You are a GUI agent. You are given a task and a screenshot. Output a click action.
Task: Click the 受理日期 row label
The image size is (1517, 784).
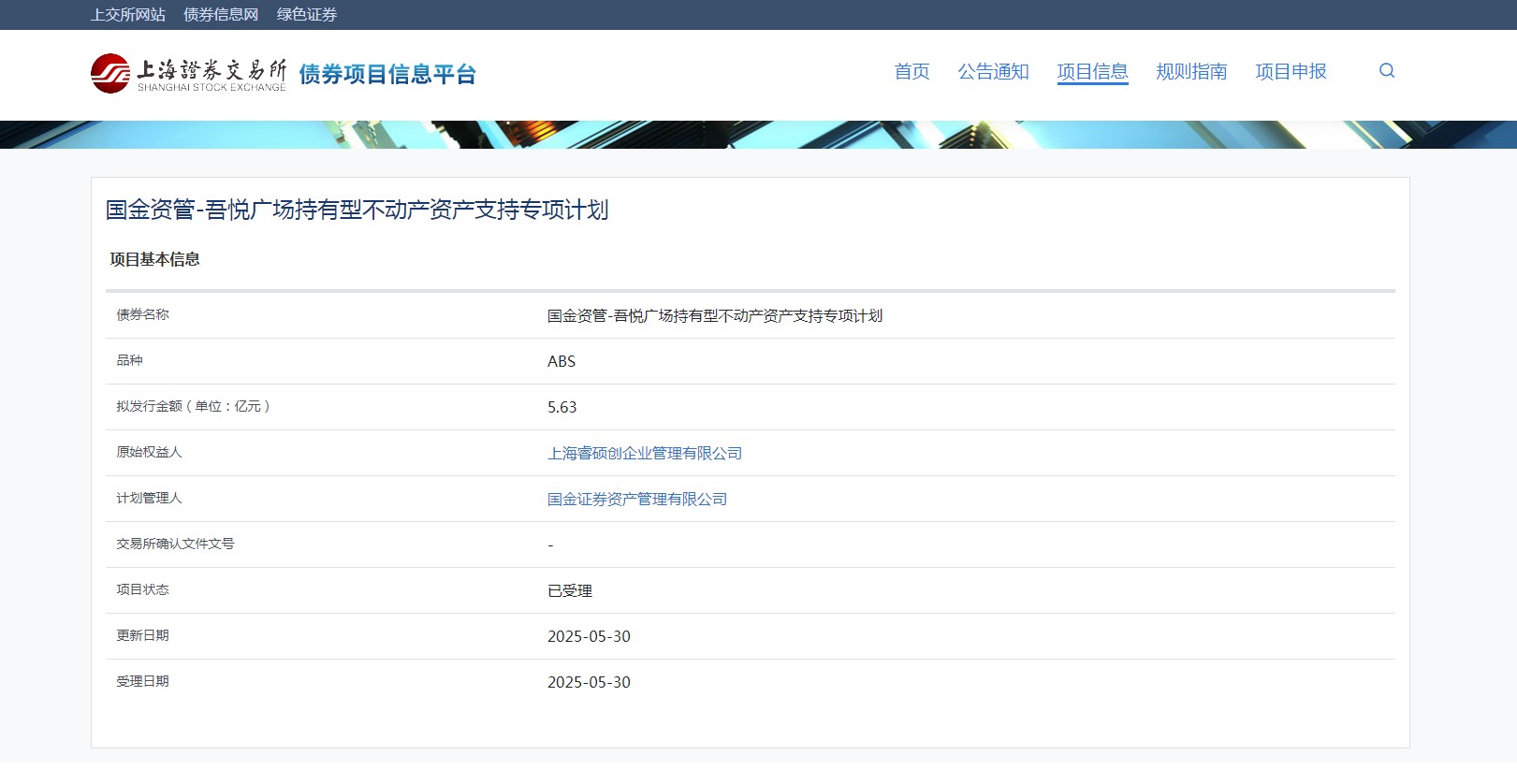142,681
